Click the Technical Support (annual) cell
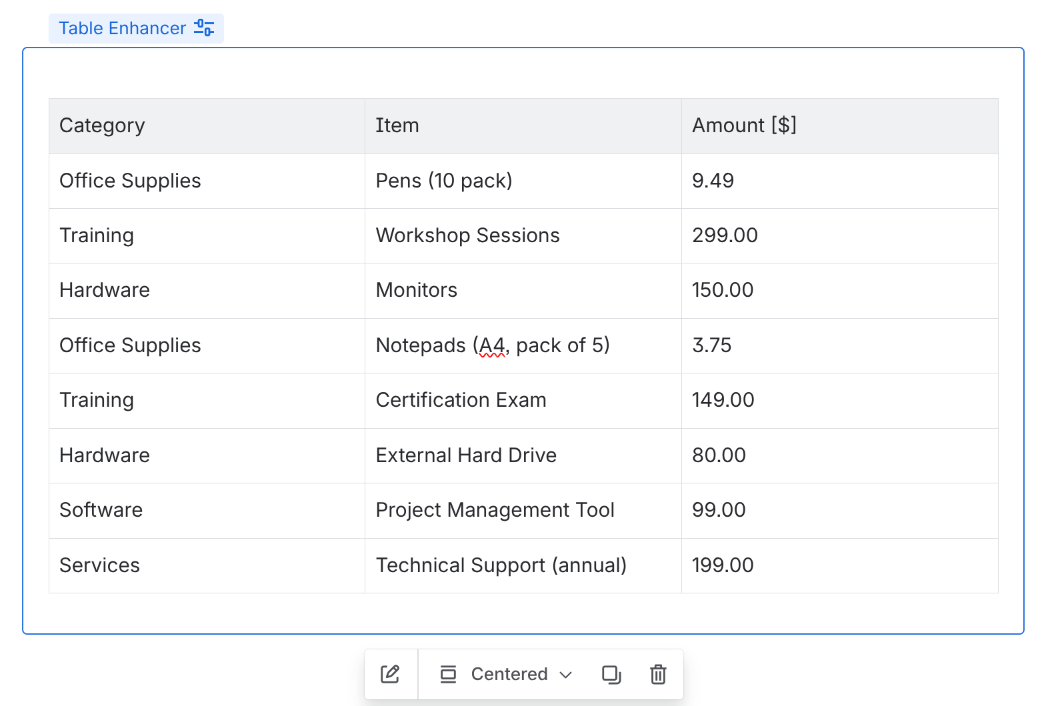This screenshot has height=706, width=1047. (x=501, y=565)
